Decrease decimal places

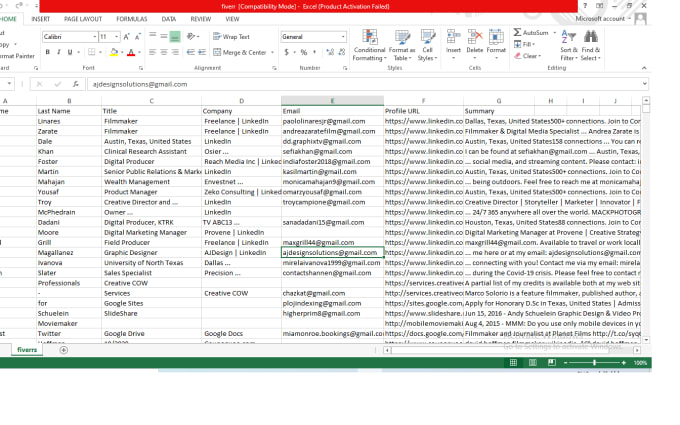(x=342, y=52)
